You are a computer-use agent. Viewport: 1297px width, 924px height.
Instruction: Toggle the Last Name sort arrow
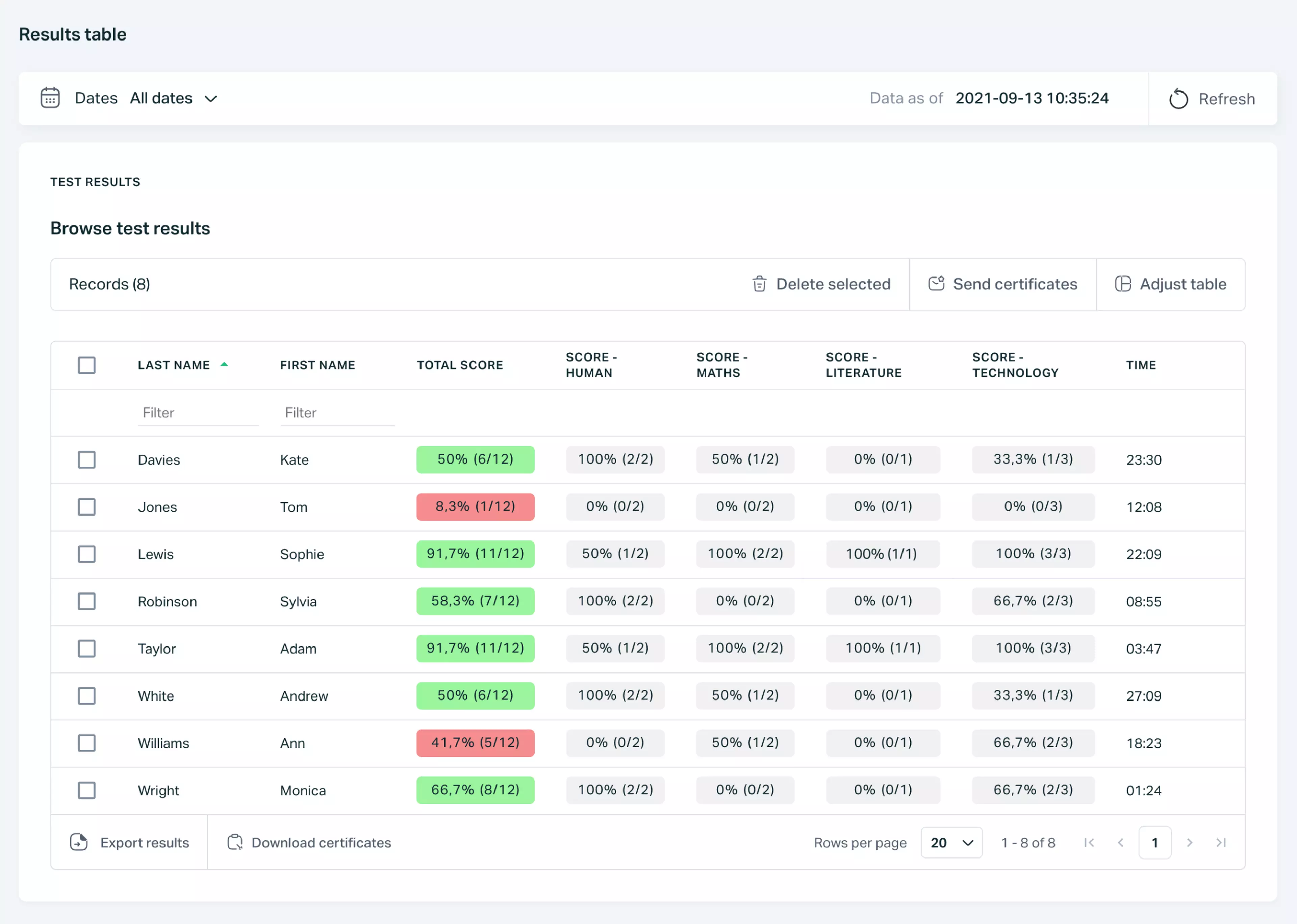click(224, 364)
